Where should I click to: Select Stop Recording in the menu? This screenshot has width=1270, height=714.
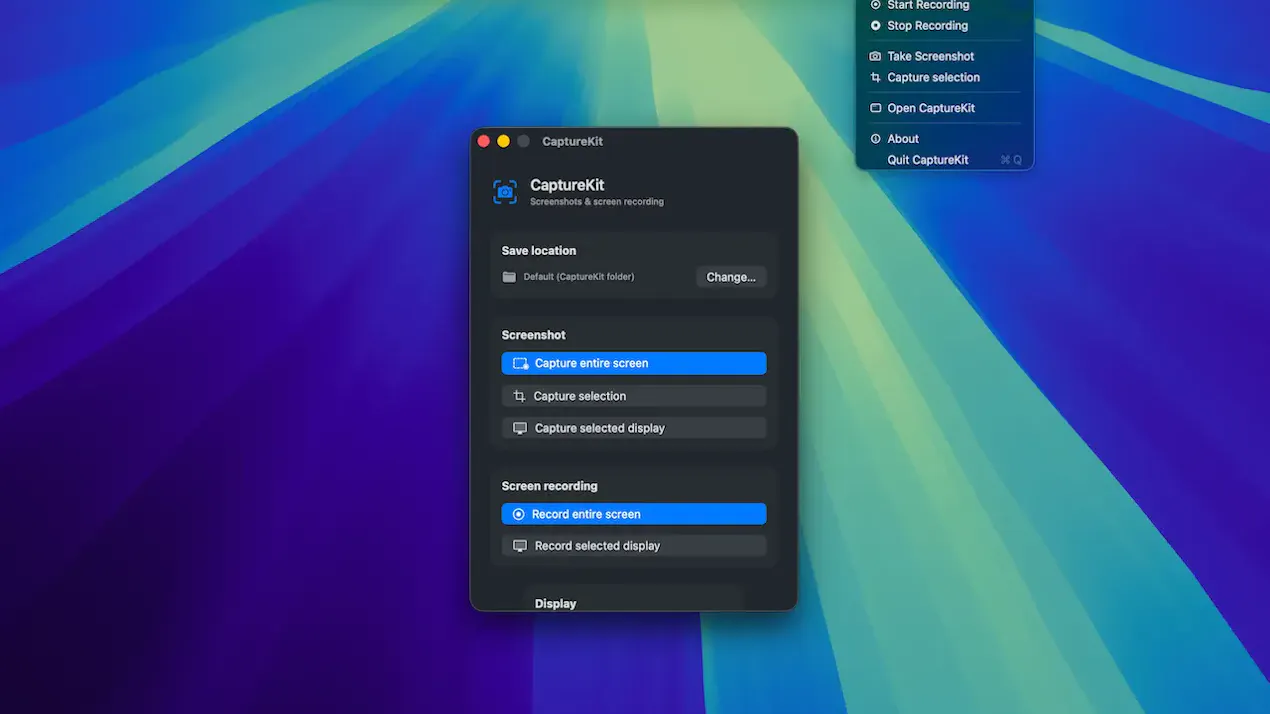(944, 26)
